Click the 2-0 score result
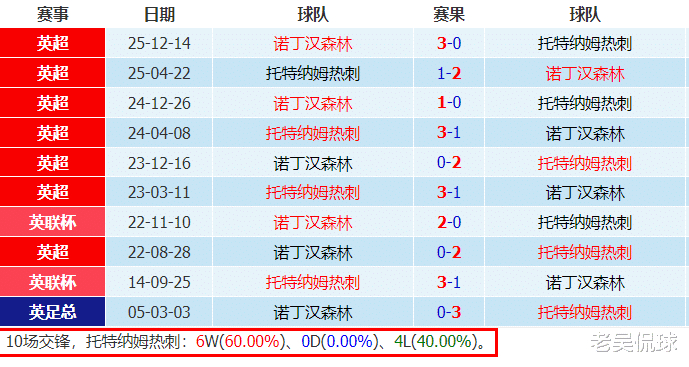 coord(449,222)
